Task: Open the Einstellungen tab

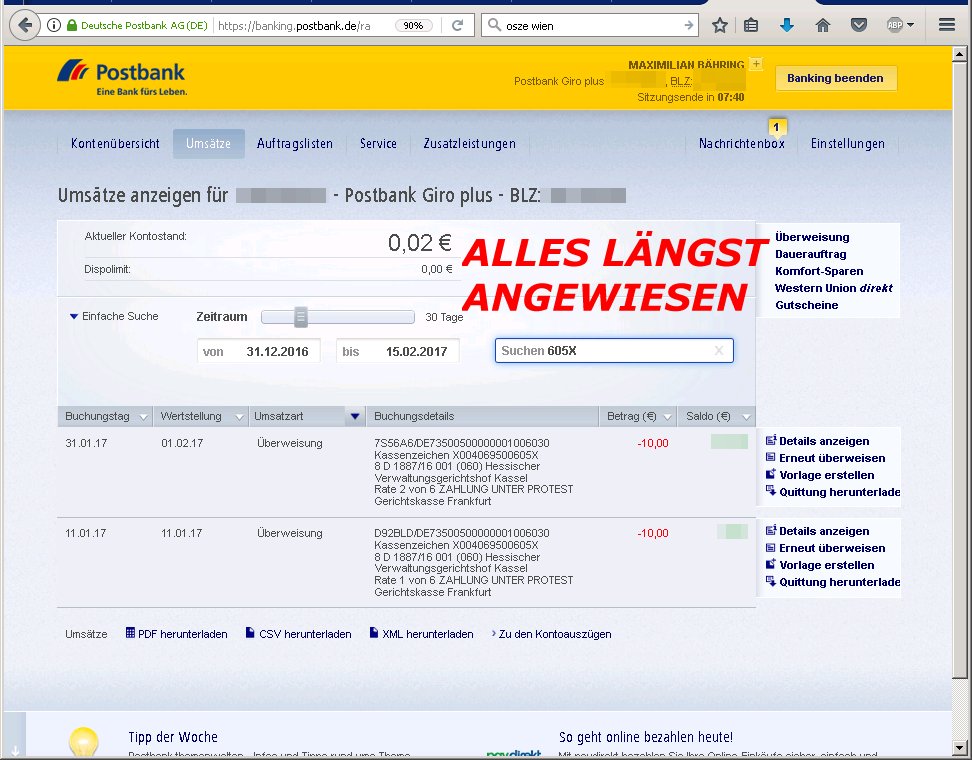Action: 847,144
